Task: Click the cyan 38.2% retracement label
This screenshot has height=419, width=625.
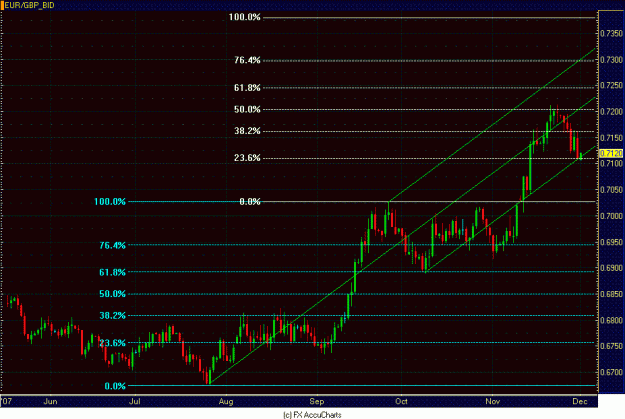Action: pos(112,316)
